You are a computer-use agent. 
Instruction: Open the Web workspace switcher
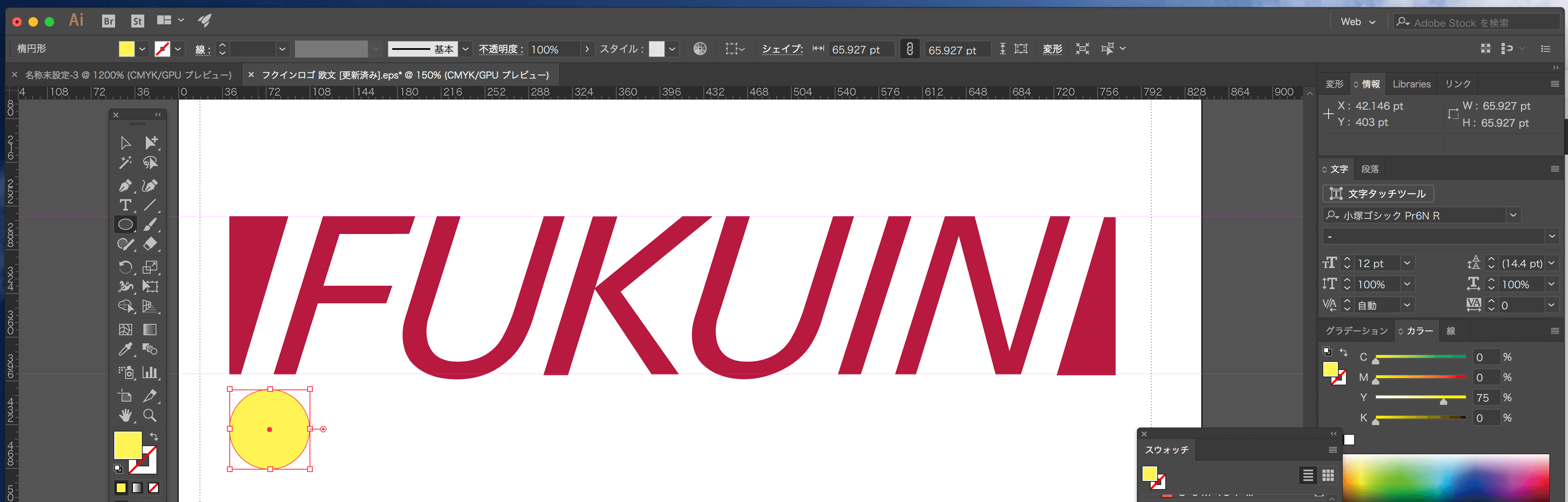click(x=1357, y=22)
